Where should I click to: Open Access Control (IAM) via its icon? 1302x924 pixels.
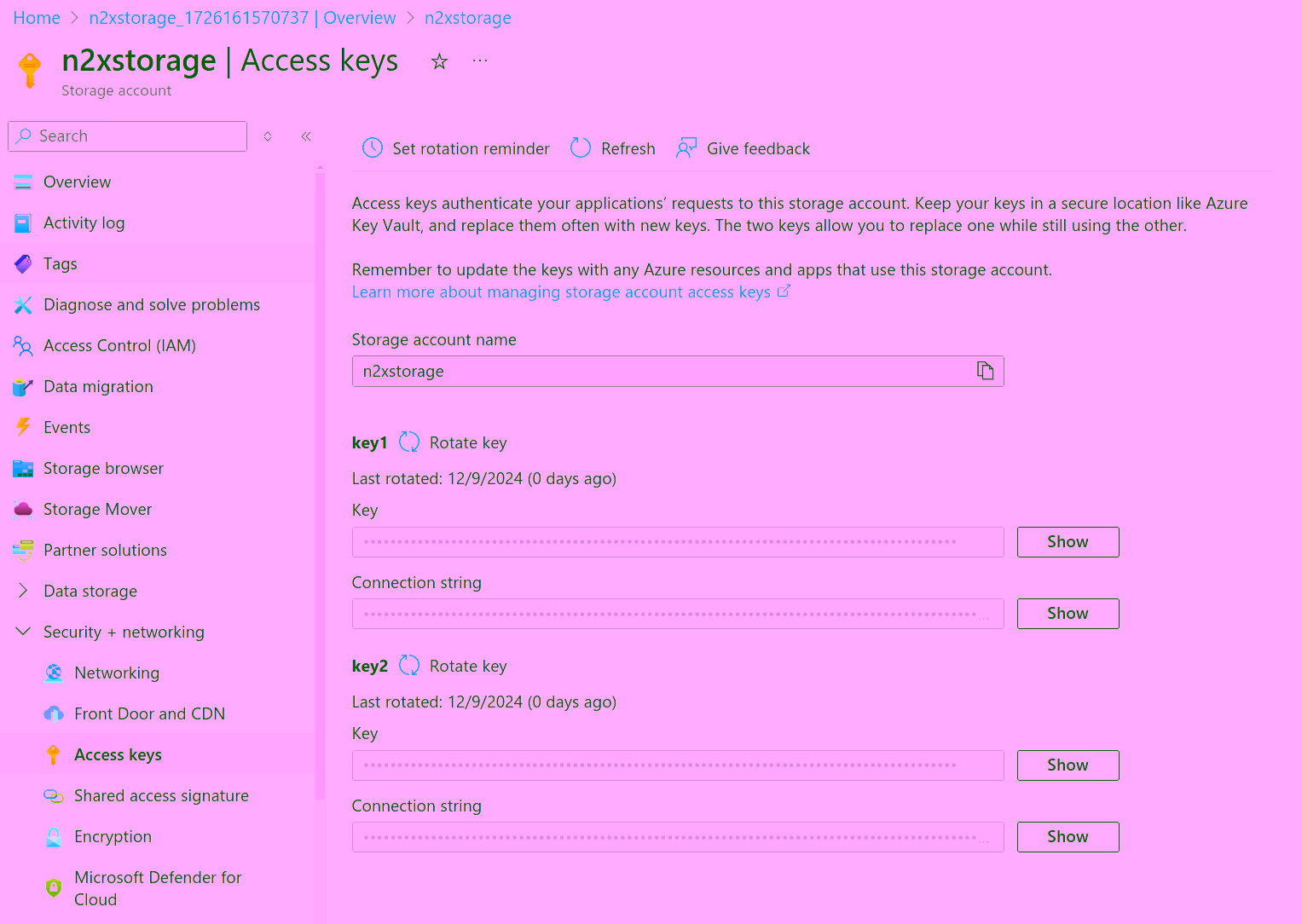23,345
